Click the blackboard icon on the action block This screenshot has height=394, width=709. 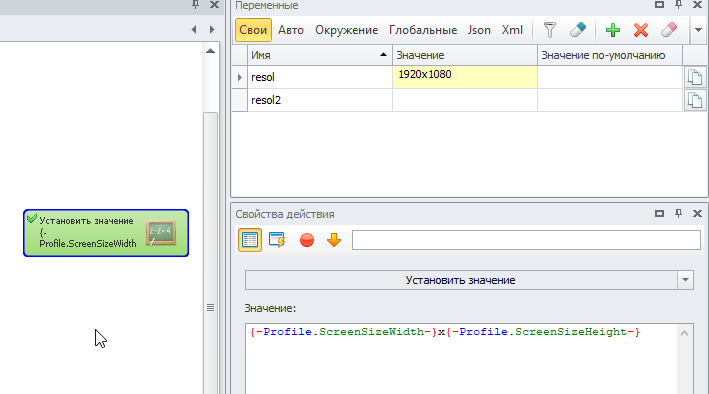coord(161,233)
